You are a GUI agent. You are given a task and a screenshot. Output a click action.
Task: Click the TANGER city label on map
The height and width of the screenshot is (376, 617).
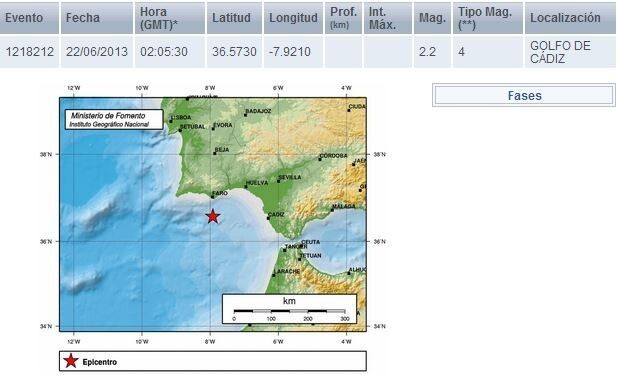coord(296,247)
